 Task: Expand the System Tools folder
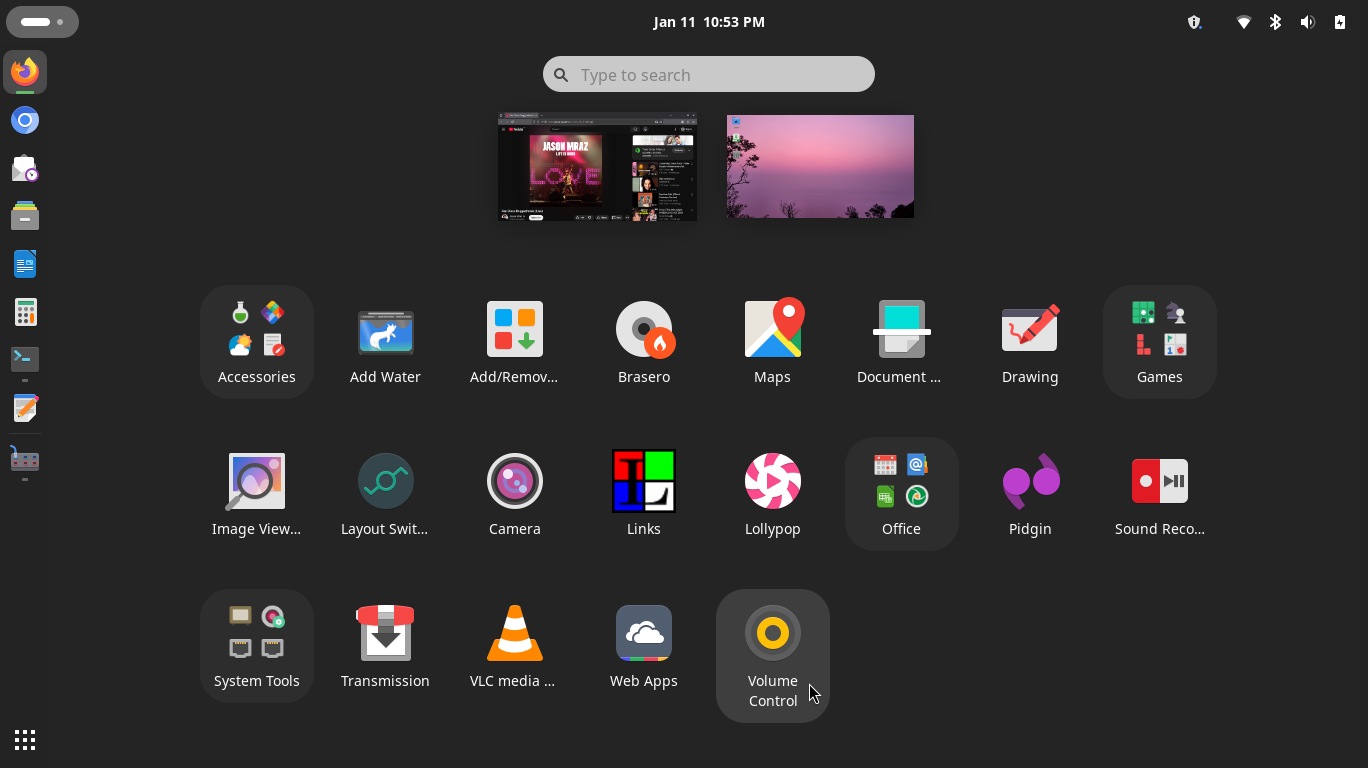[256, 644]
